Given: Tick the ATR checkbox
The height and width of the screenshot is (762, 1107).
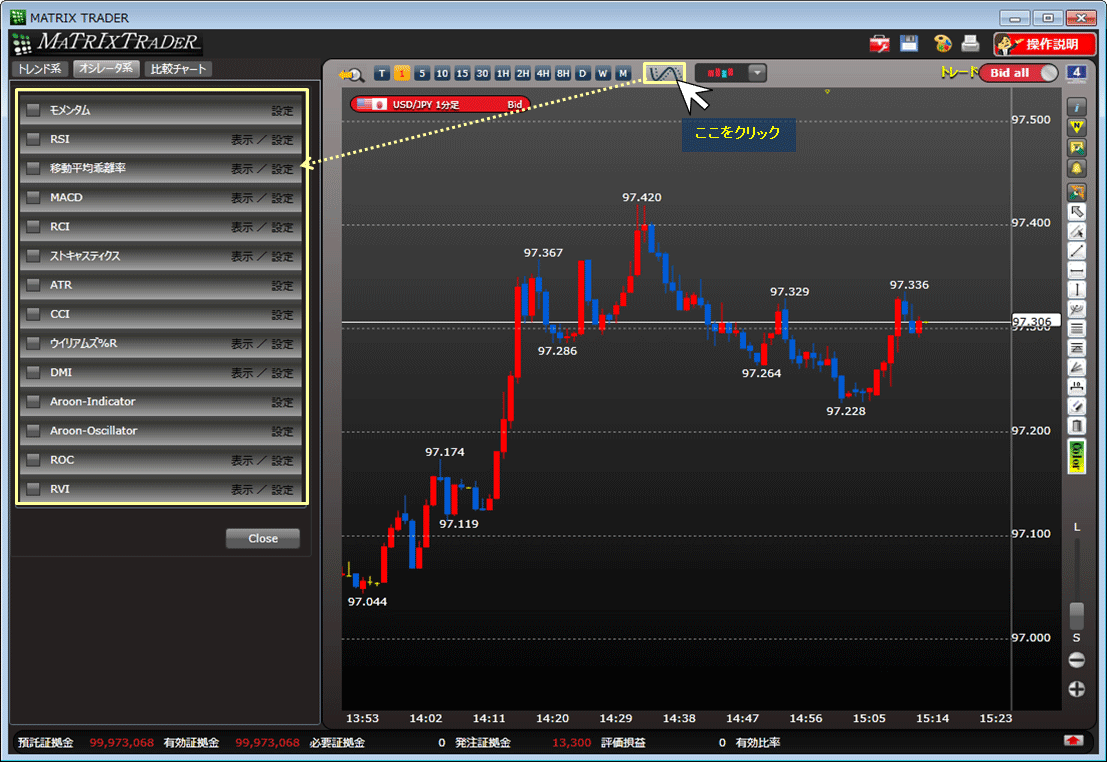Looking at the screenshot, I should coord(33,285).
